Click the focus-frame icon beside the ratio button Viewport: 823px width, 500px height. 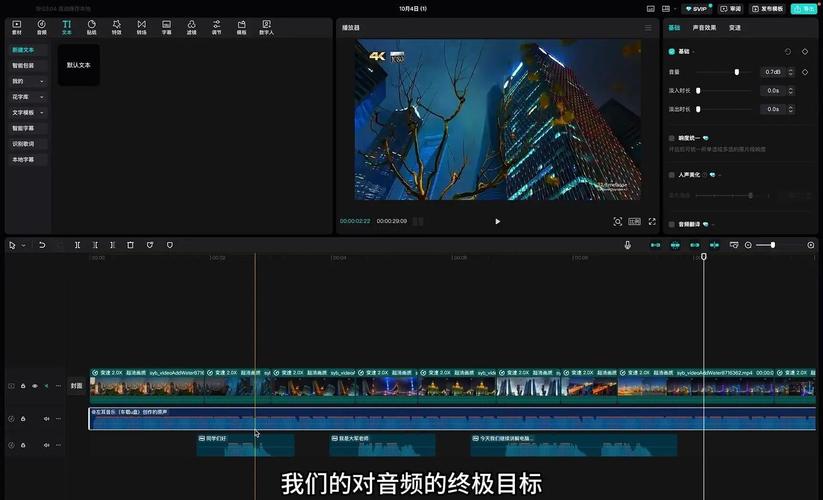coord(618,221)
